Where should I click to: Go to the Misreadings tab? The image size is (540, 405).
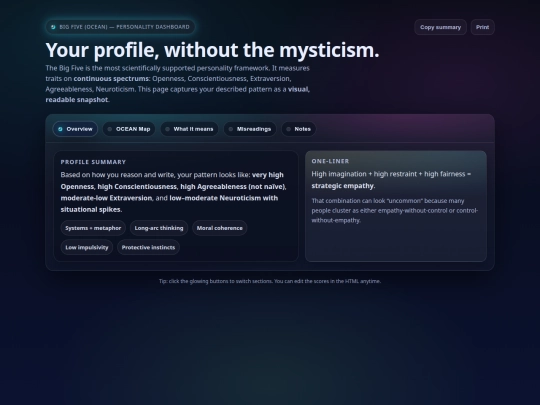(x=250, y=129)
